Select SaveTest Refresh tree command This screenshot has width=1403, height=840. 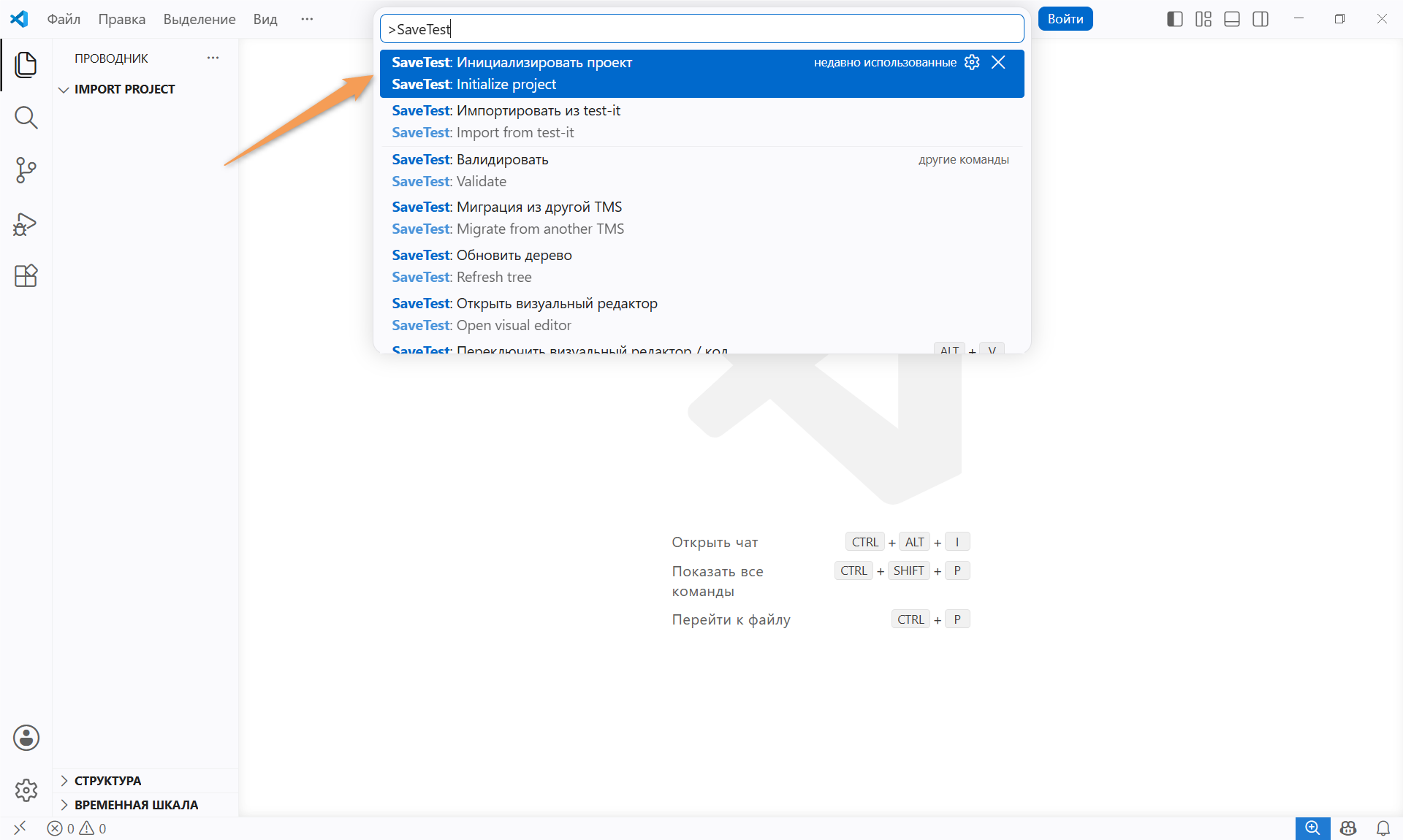pyautogui.click(x=701, y=266)
